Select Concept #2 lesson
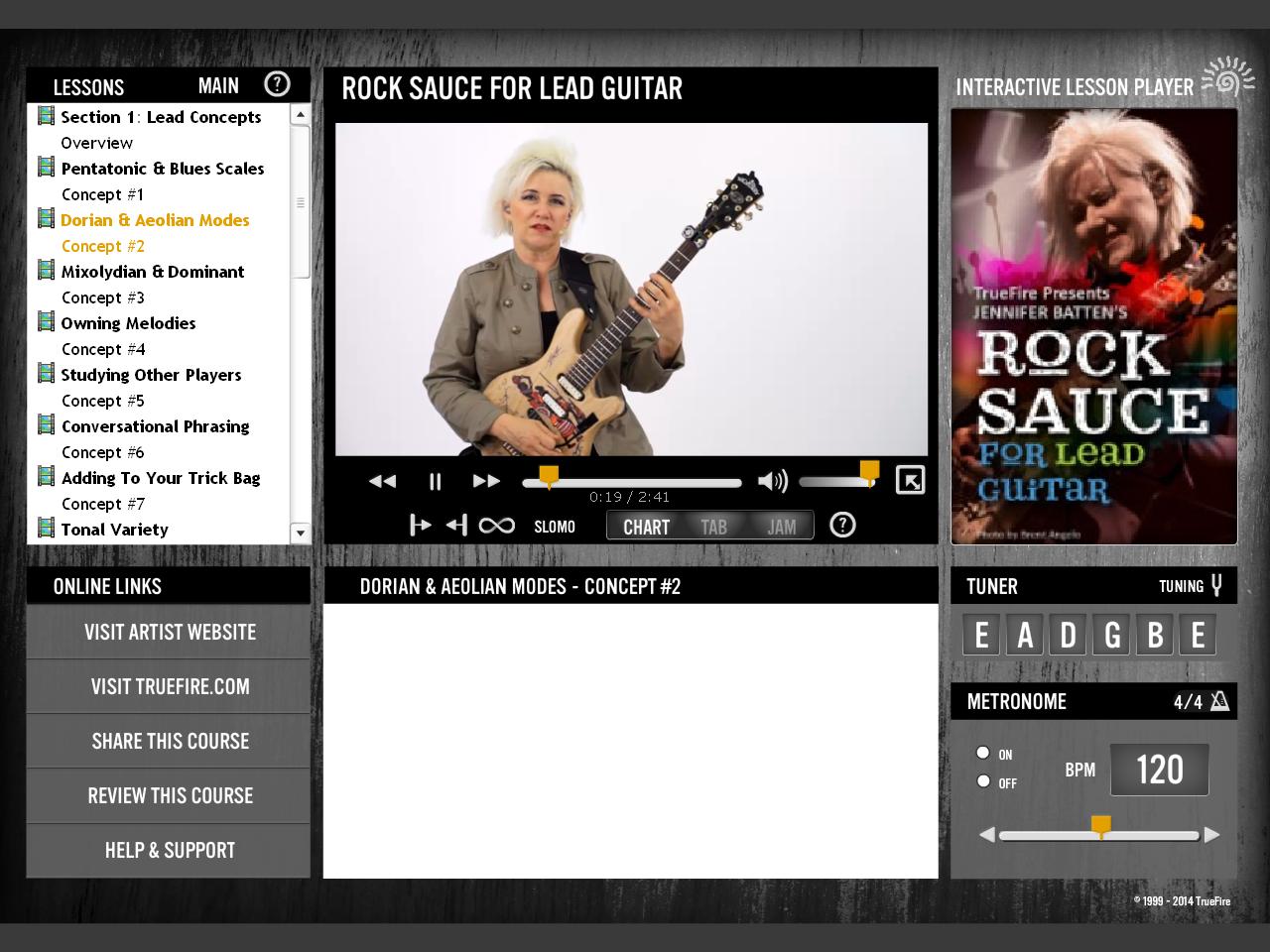 102,246
